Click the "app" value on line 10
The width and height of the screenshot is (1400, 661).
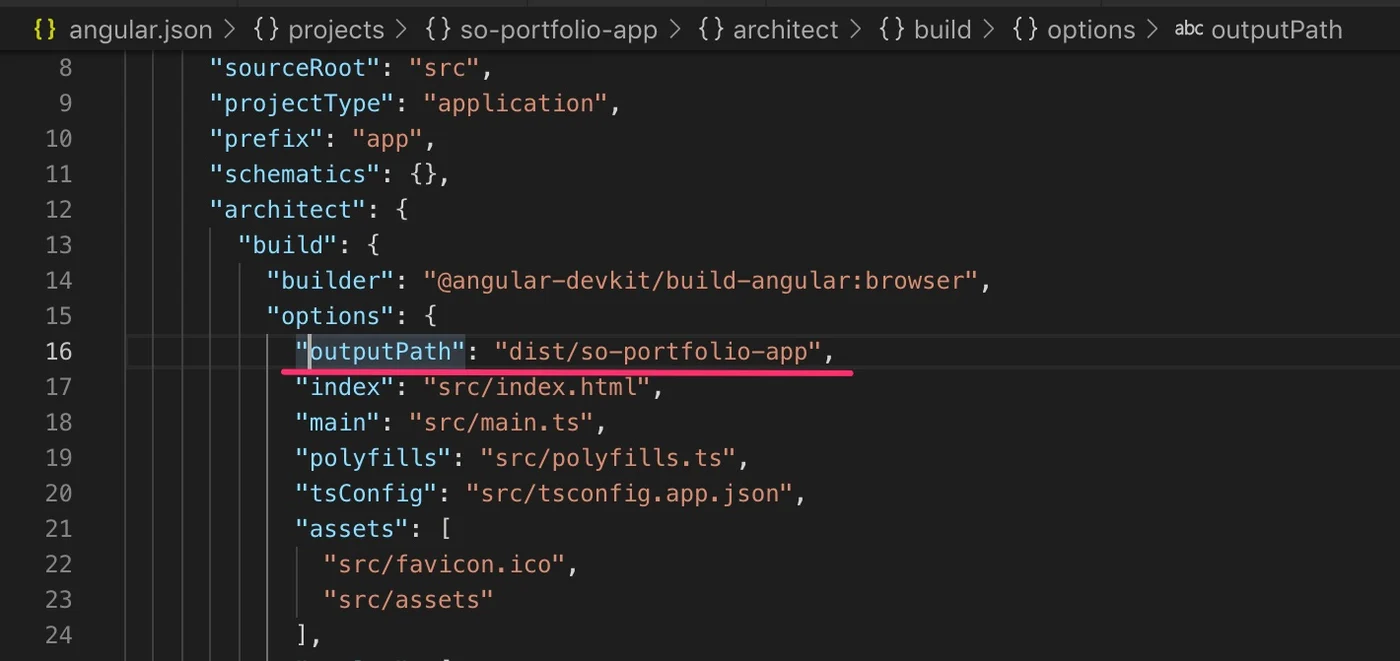pos(387,138)
